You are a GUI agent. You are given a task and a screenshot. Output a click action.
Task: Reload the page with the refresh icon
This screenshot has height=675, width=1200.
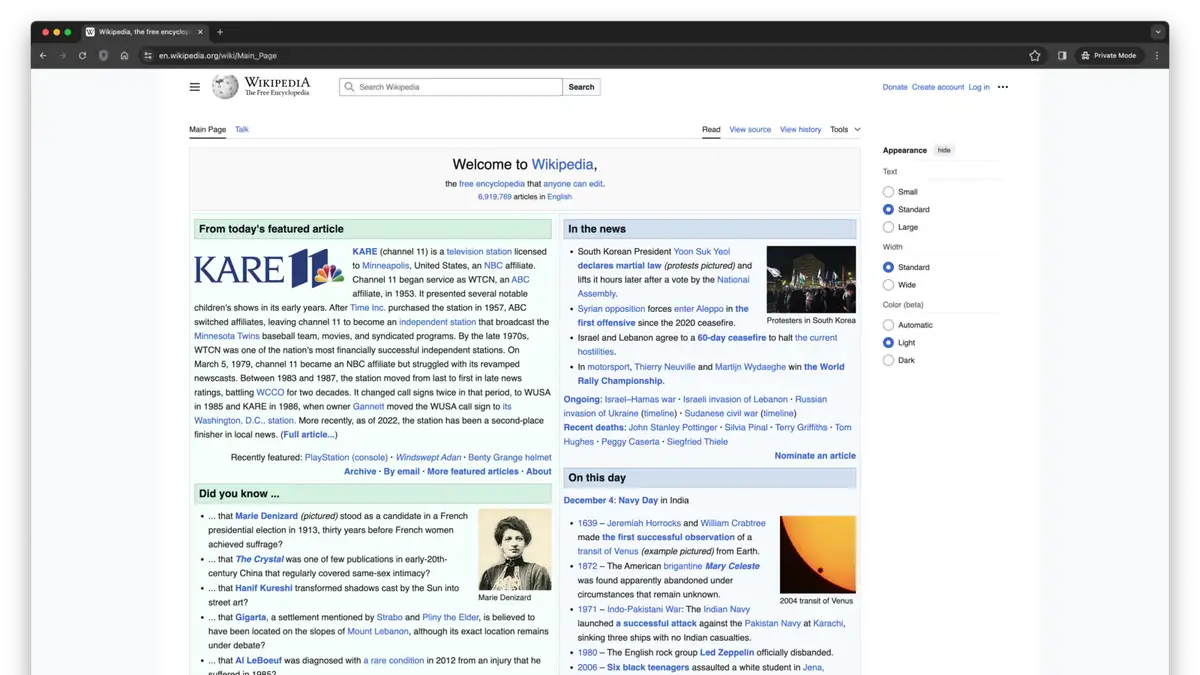click(x=83, y=56)
